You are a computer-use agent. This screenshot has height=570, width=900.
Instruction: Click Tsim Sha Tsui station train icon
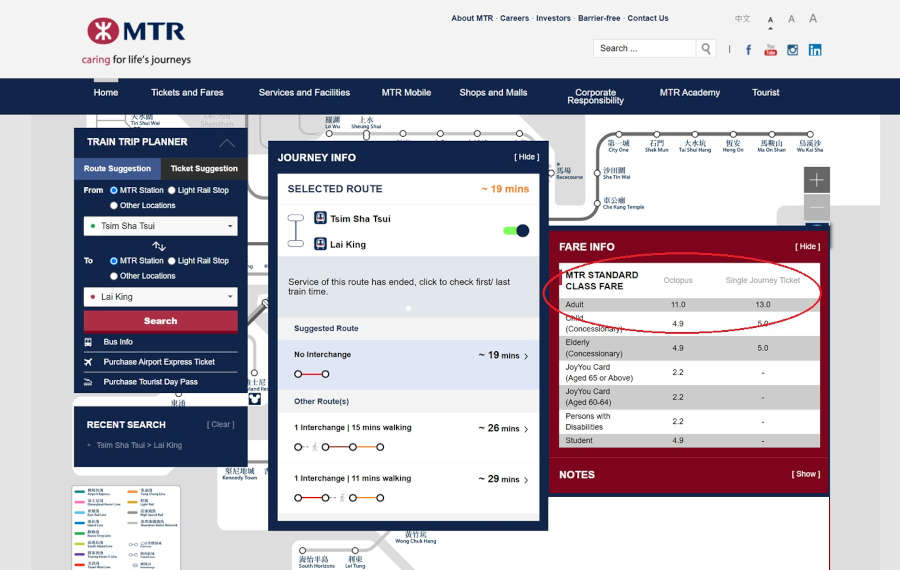320,218
